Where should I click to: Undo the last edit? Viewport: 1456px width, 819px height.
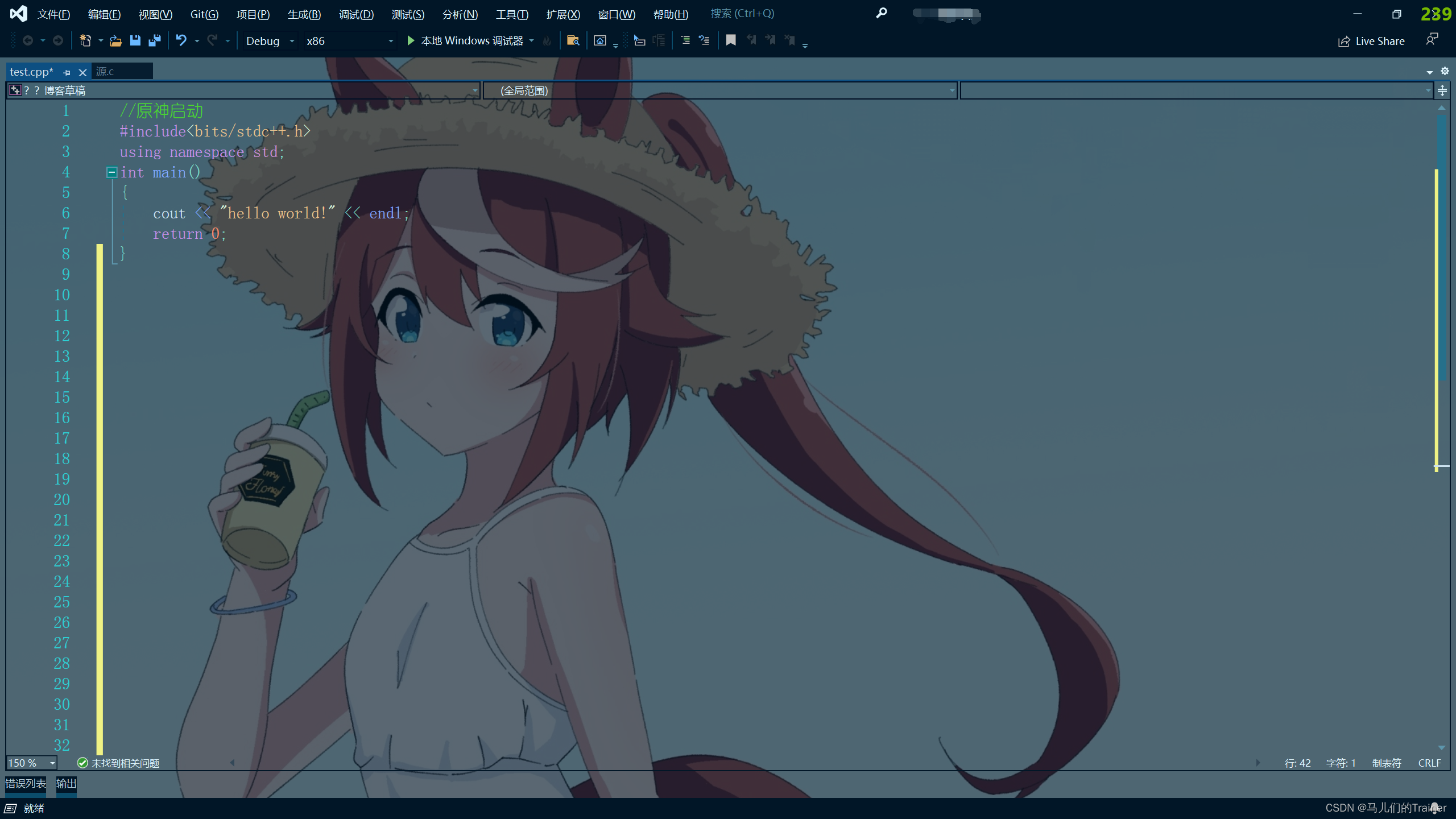(x=181, y=40)
